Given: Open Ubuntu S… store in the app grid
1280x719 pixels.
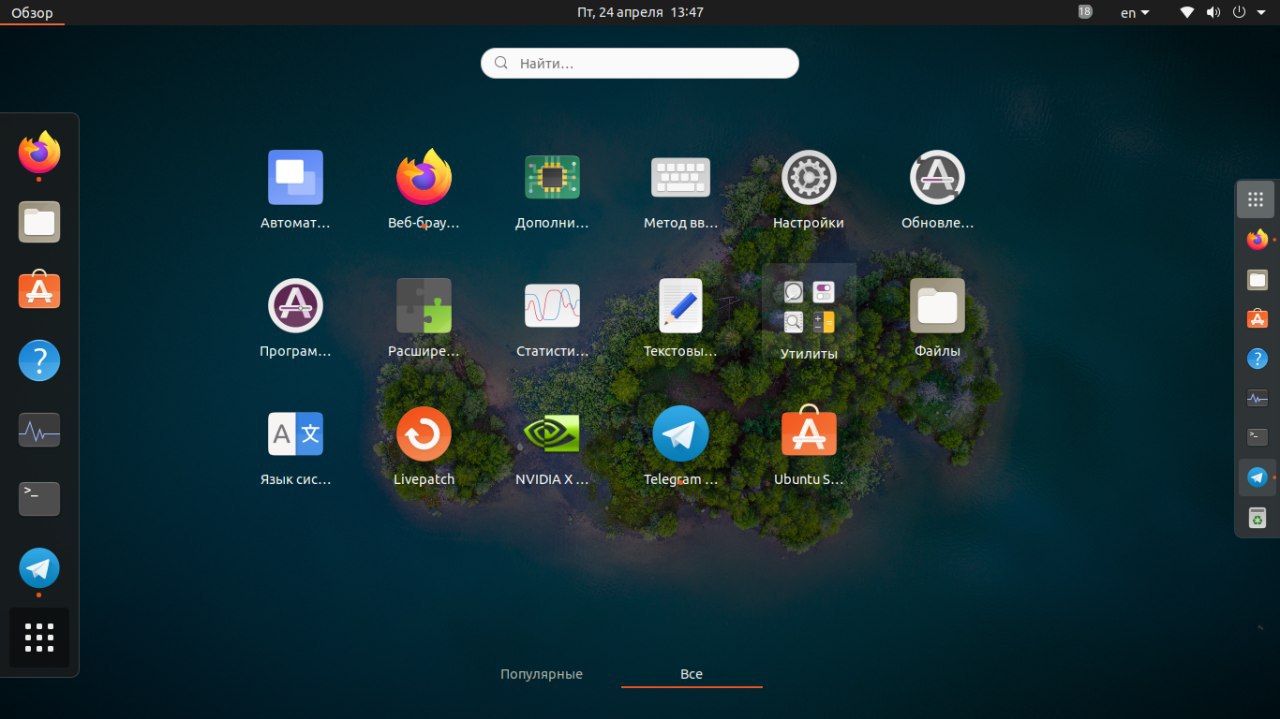Looking at the screenshot, I should tap(808, 446).
